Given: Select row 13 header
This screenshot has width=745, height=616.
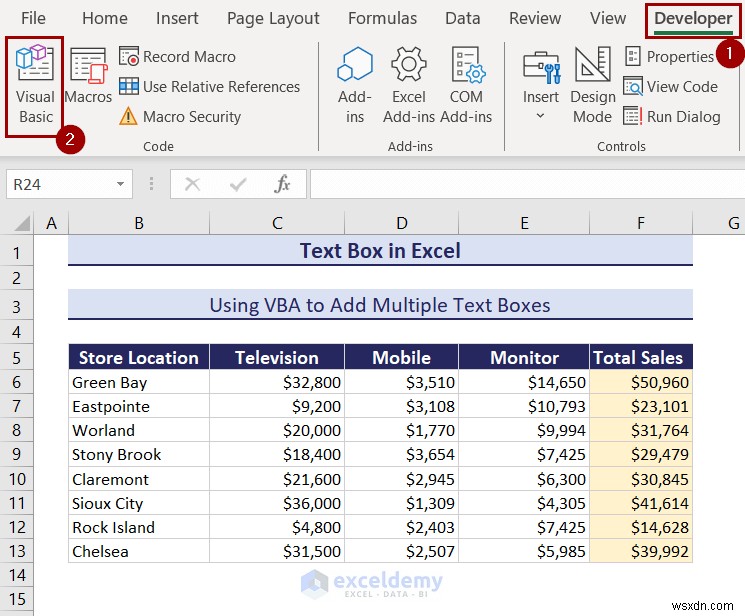Looking at the screenshot, I should coord(17,551).
